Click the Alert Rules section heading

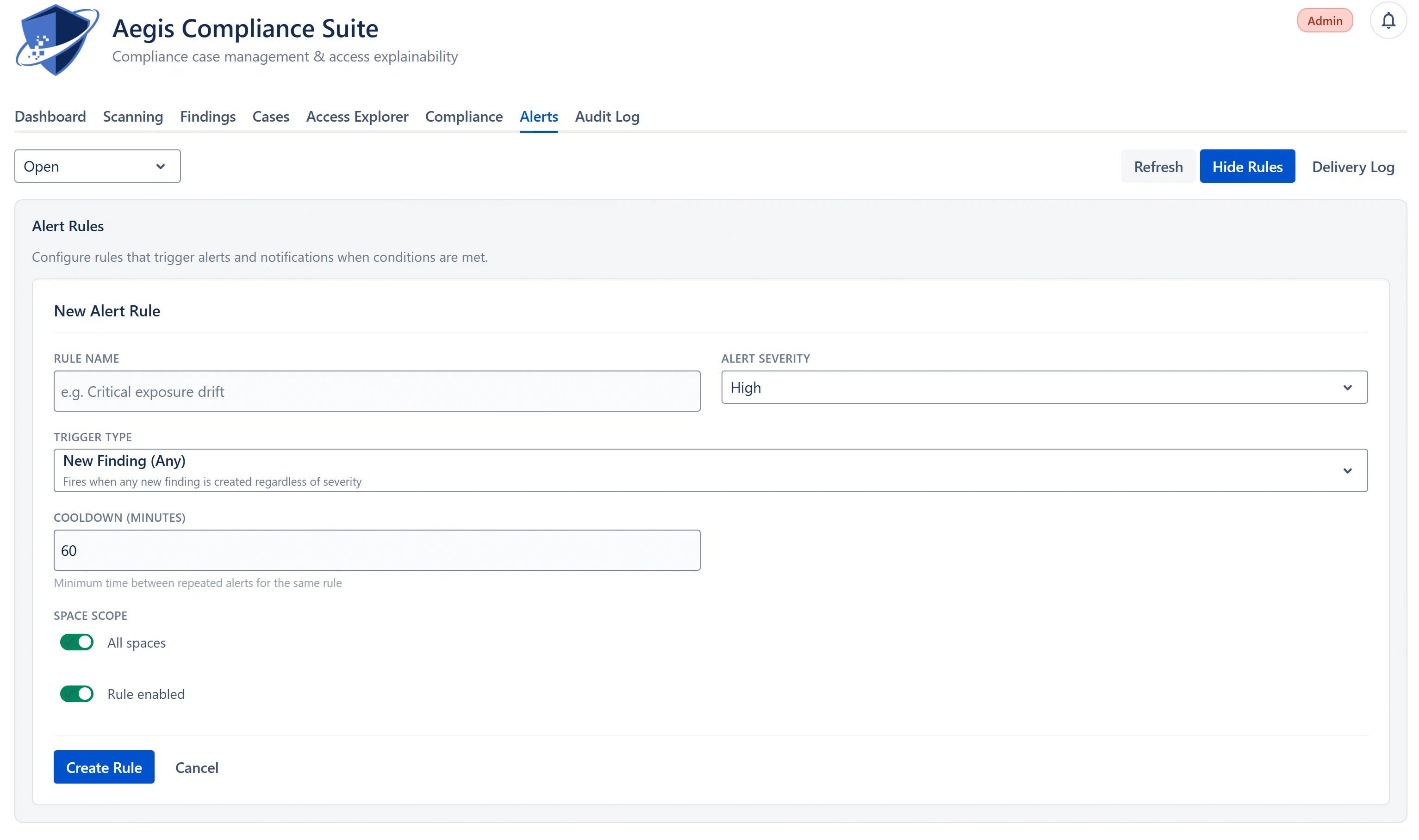coord(68,226)
